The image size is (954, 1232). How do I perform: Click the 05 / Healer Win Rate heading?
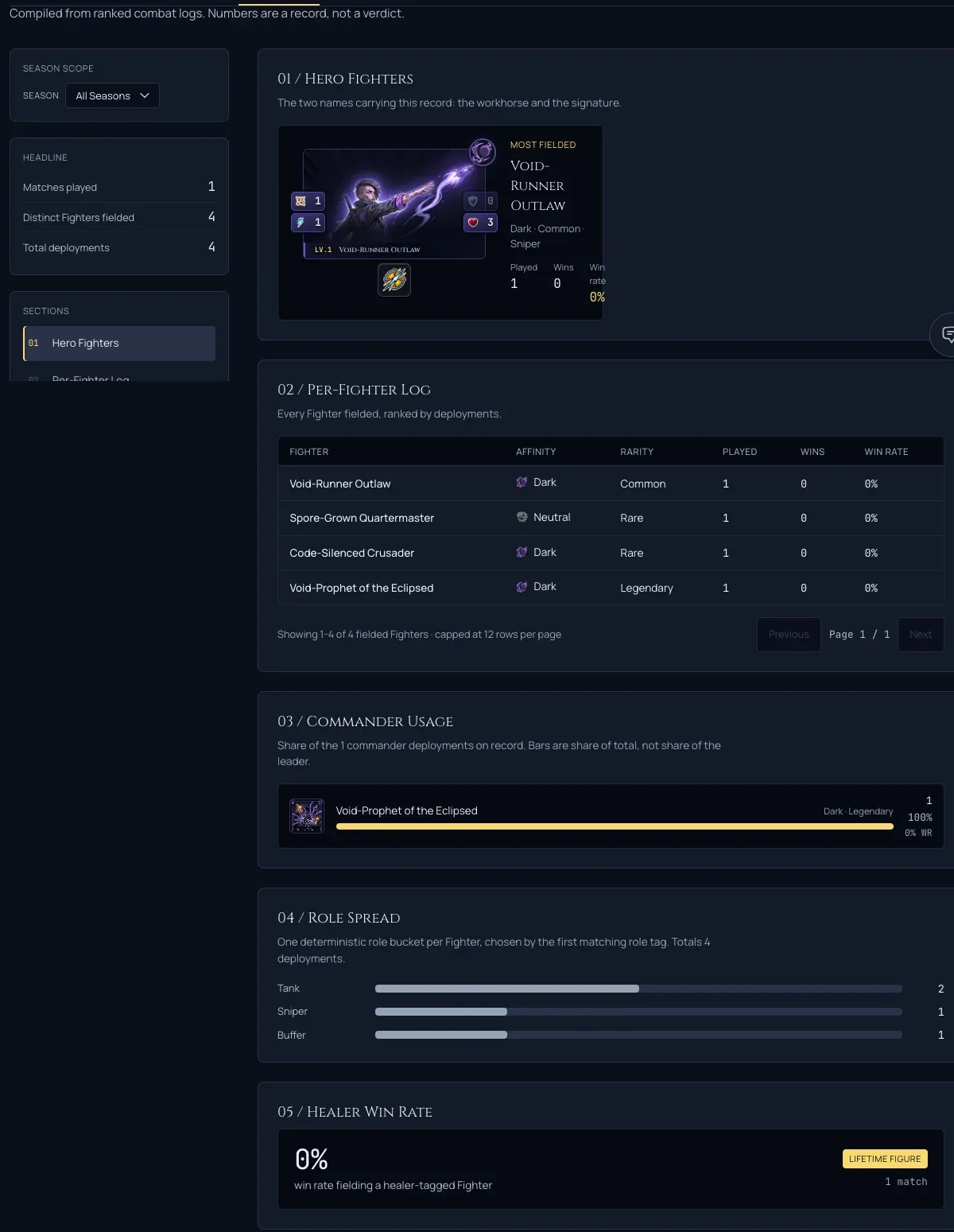(355, 1112)
